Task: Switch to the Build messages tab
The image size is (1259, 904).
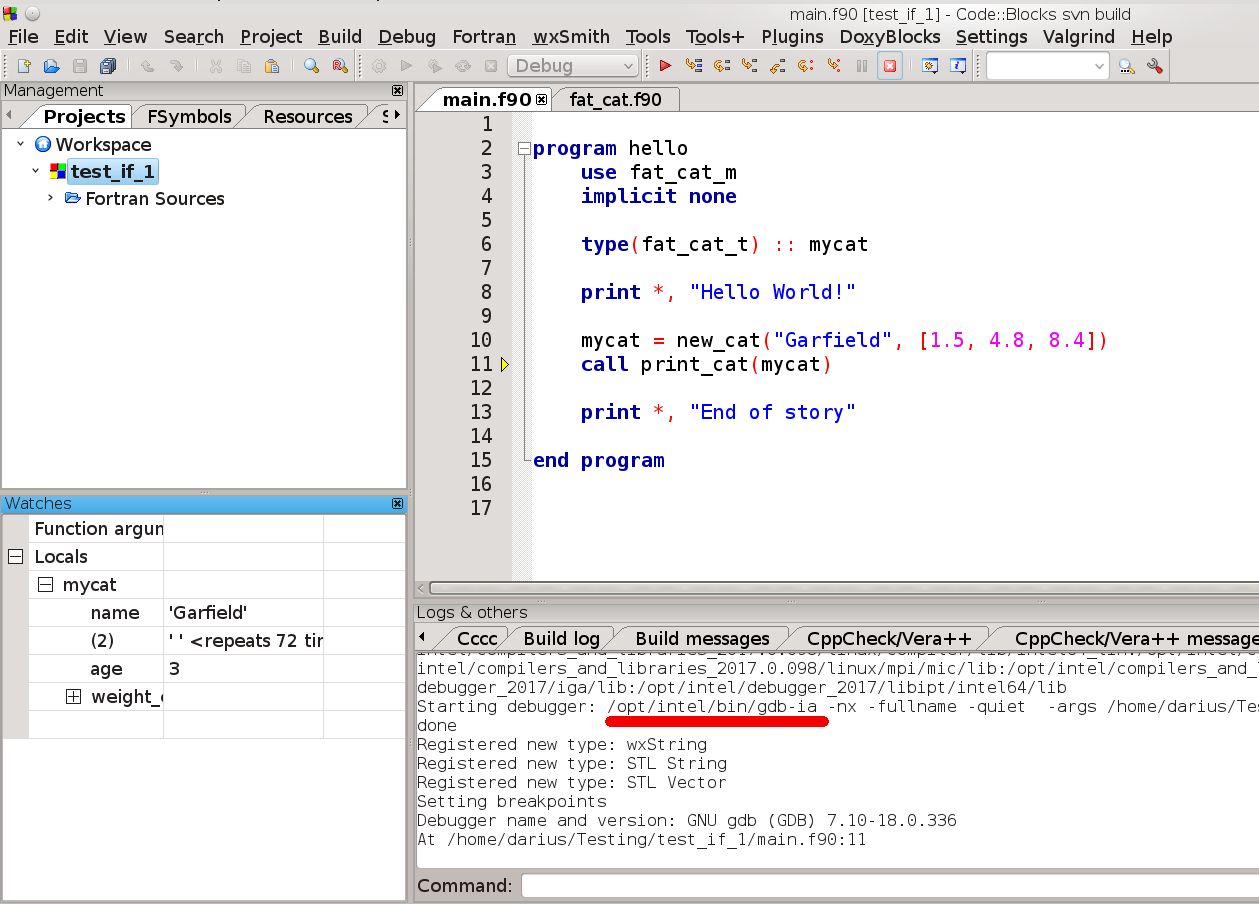Action: tap(702, 638)
